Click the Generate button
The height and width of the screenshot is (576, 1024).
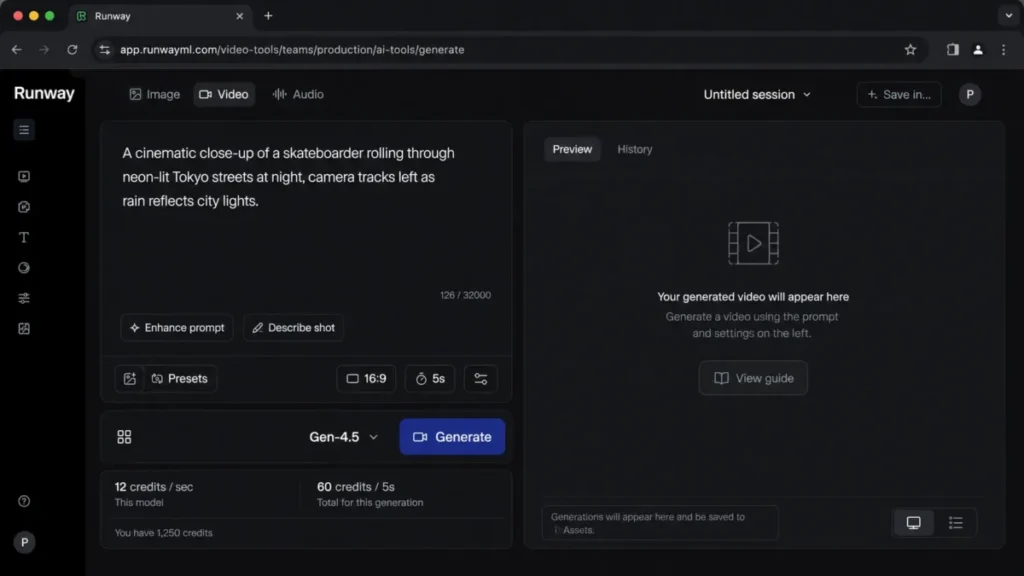[x=452, y=437]
